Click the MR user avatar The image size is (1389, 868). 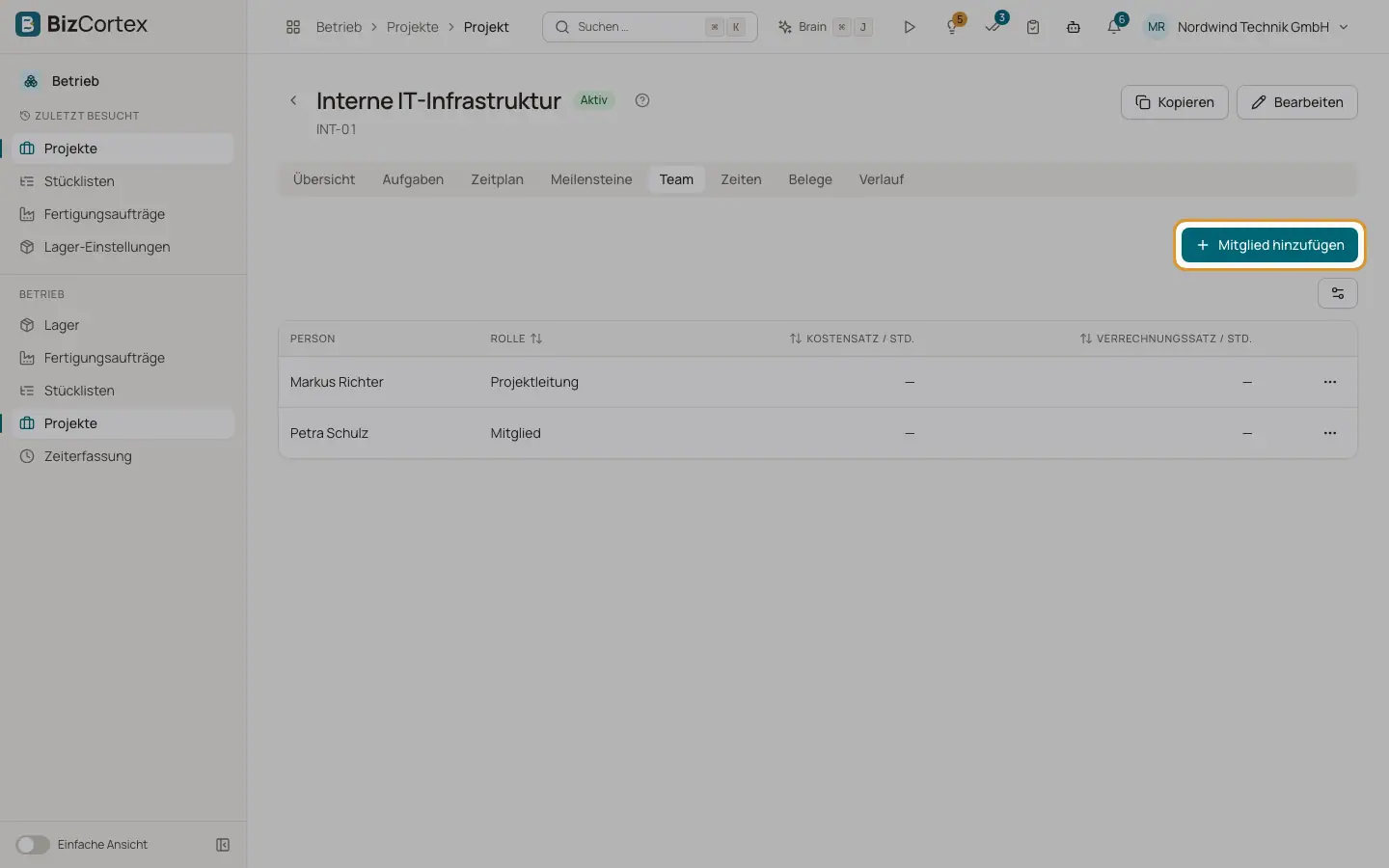click(1157, 27)
